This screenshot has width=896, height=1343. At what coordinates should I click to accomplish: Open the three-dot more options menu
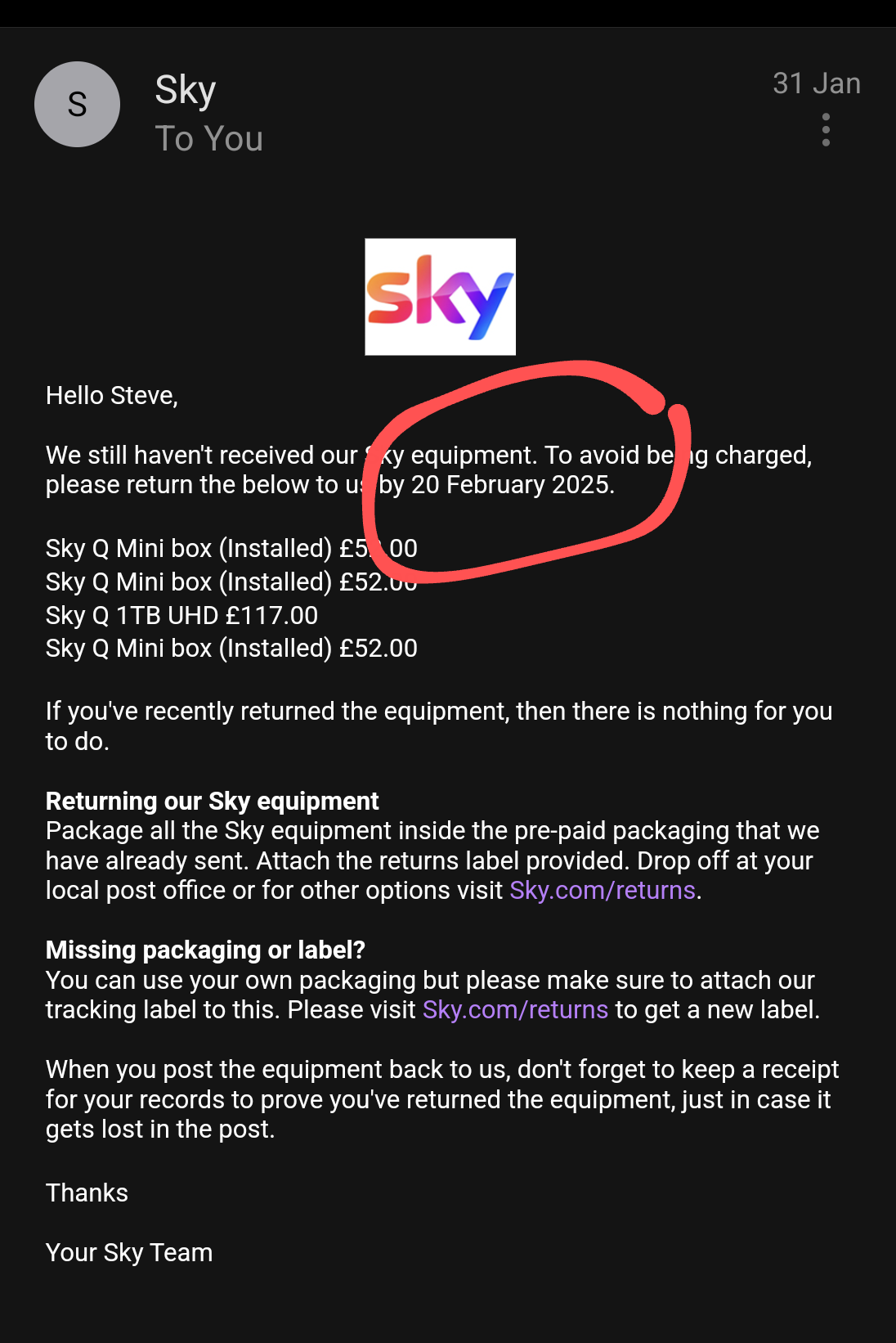pyautogui.click(x=826, y=131)
